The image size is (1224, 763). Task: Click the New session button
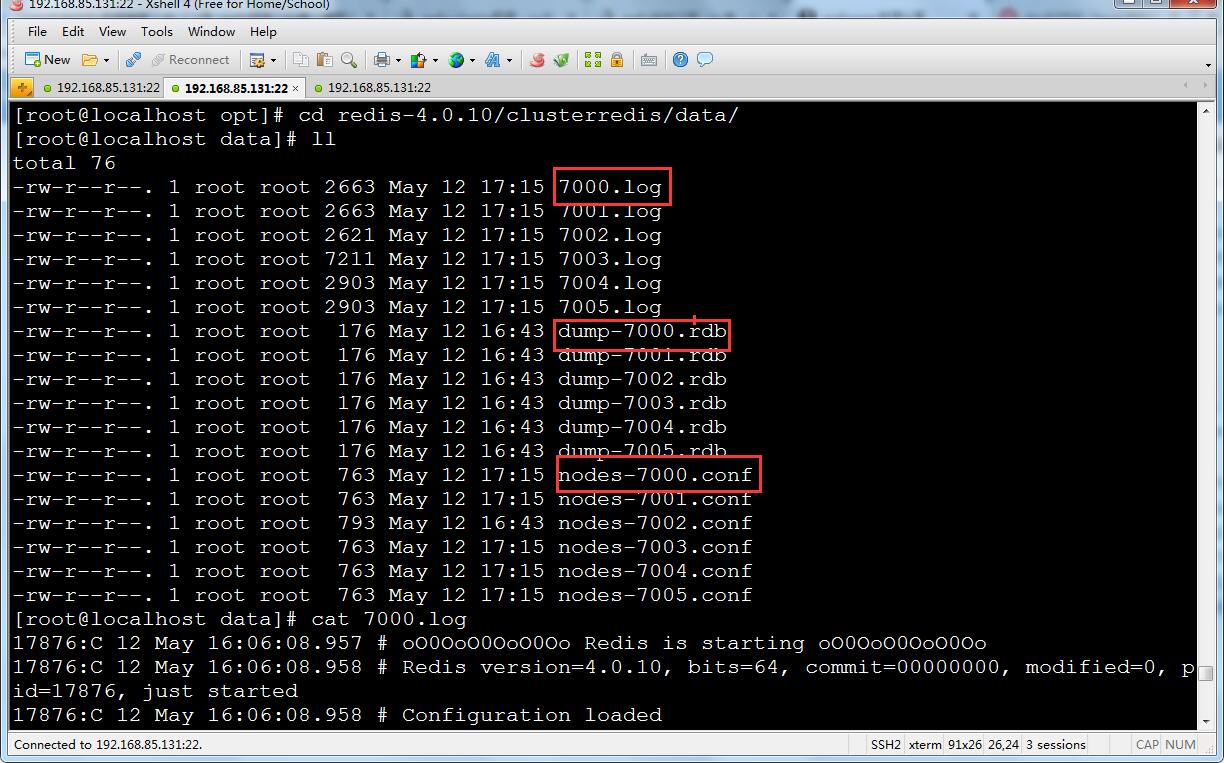(47, 60)
